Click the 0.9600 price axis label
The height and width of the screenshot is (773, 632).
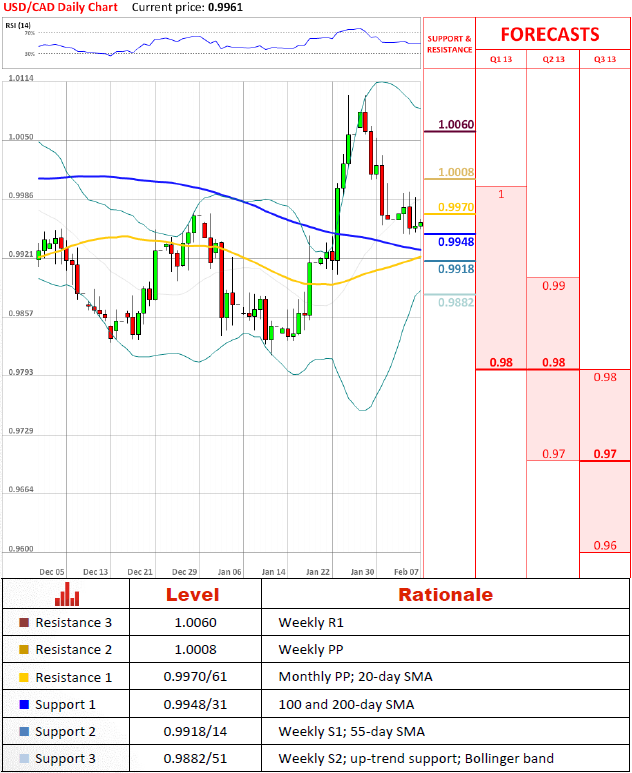[x=21, y=549]
